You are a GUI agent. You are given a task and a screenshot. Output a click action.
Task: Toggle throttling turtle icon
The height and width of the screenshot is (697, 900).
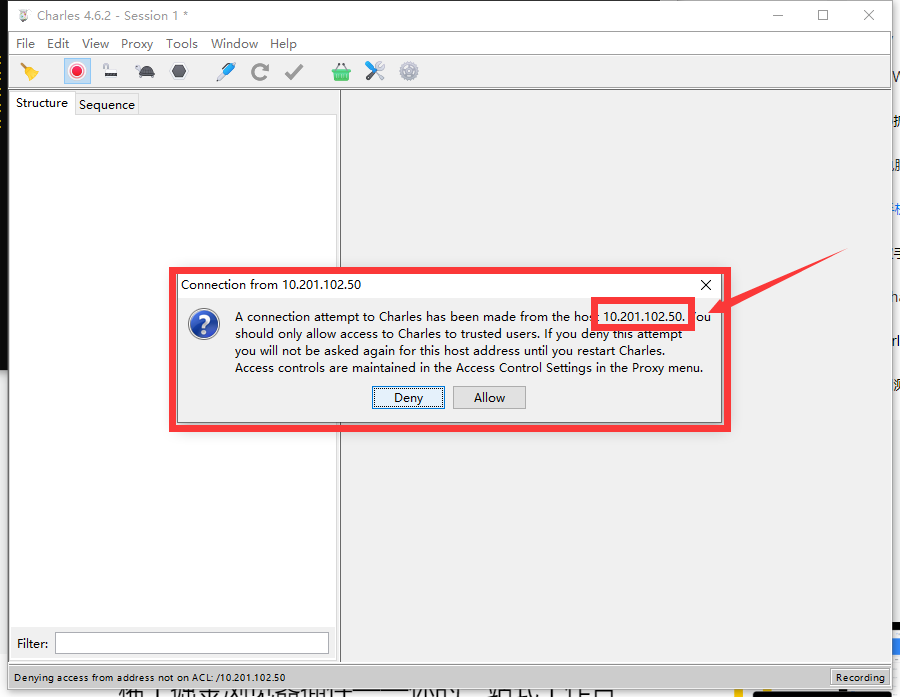[145, 72]
